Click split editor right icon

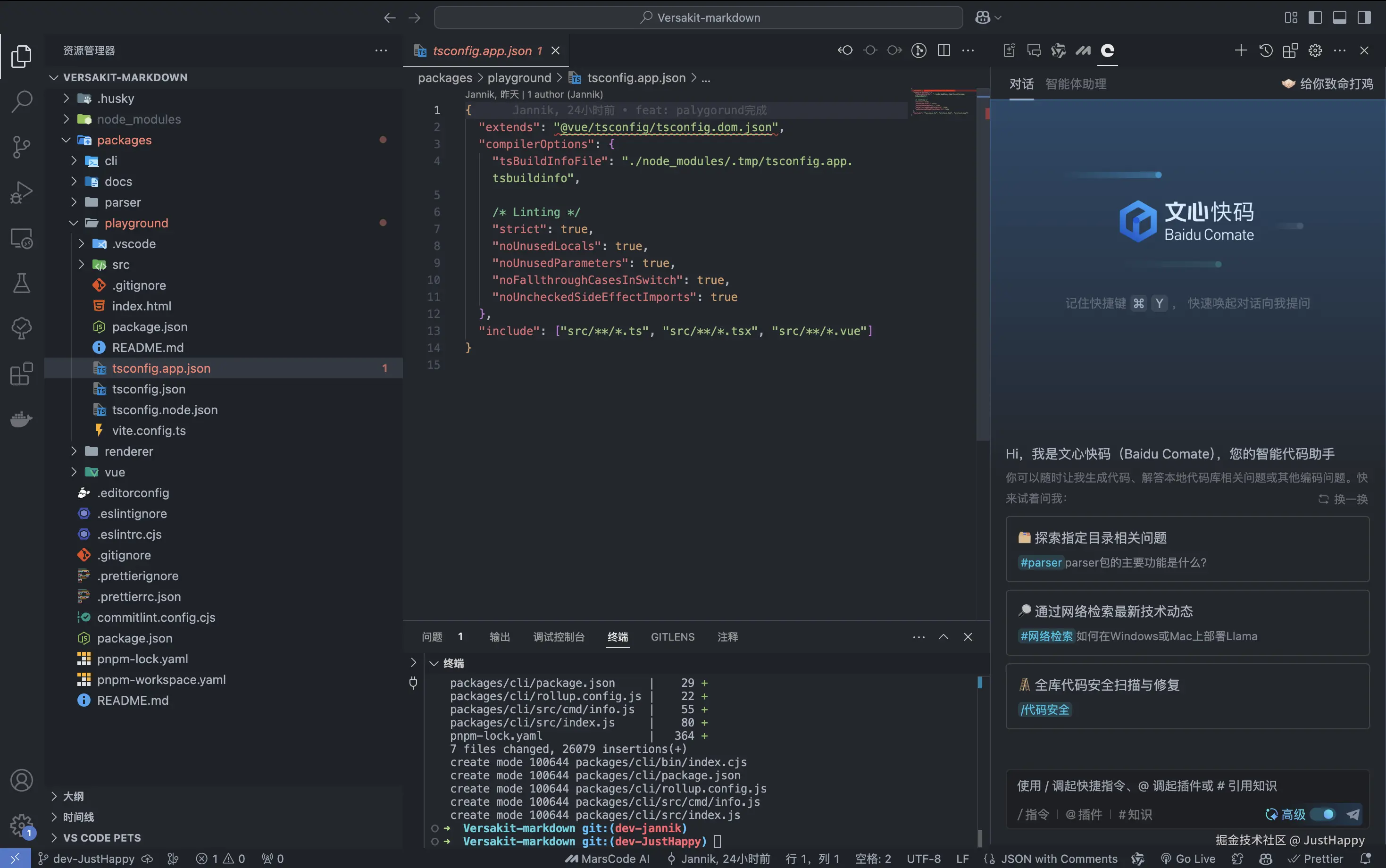(x=943, y=50)
